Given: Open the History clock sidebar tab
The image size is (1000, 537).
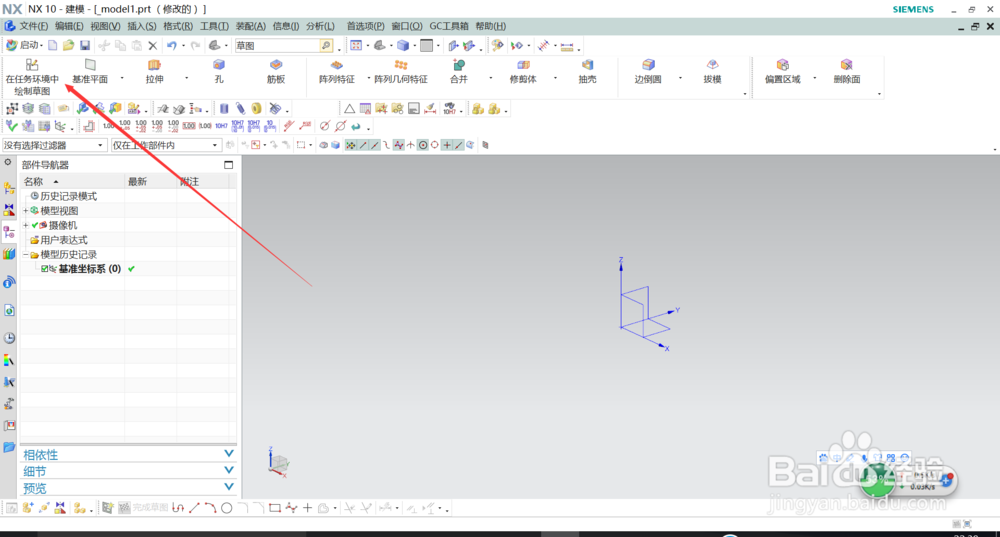Looking at the screenshot, I should point(9,338).
